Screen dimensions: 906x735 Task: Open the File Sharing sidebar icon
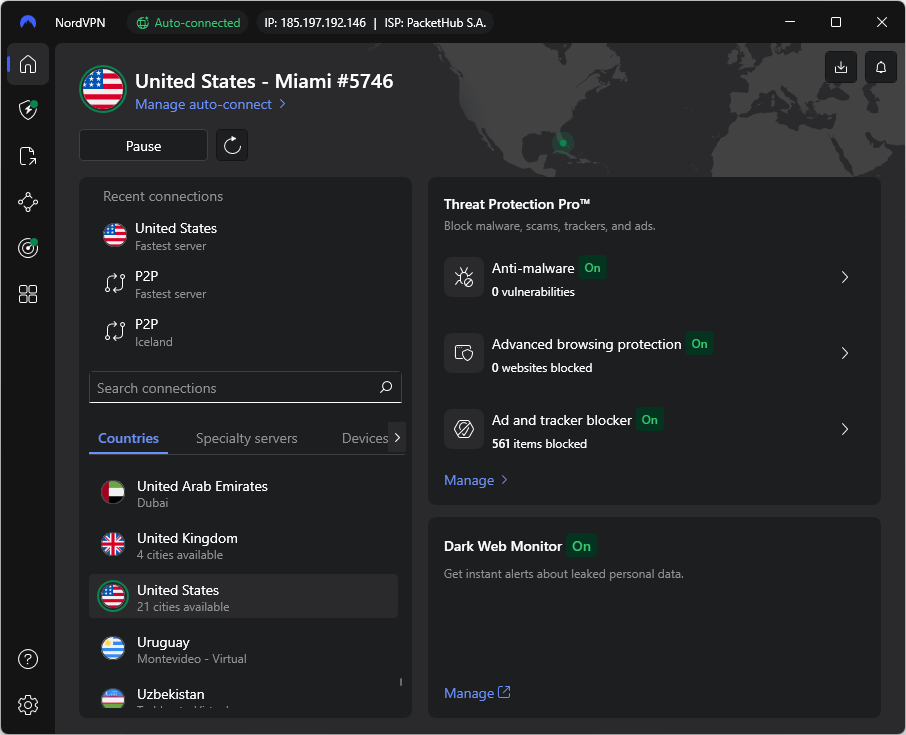[x=27, y=156]
